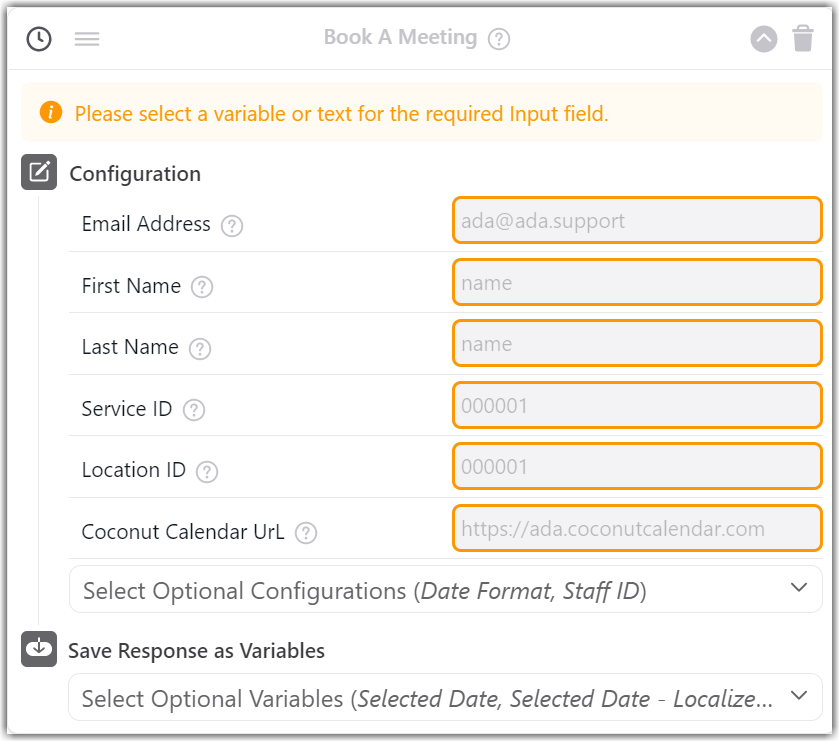Click help icon next to Location ID
840x742 pixels.
coord(207,471)
